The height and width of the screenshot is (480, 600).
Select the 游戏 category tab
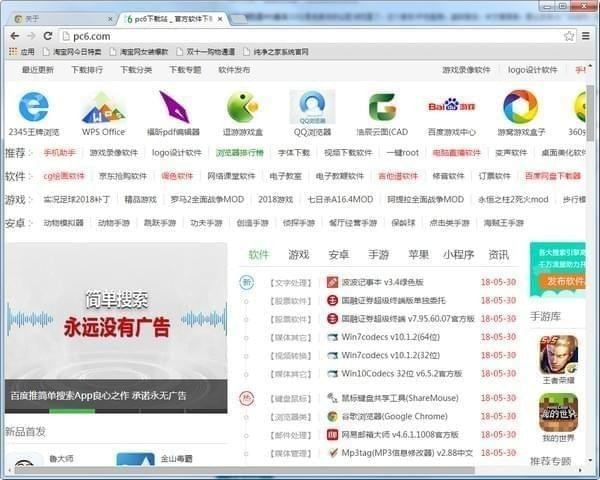coord(299,255)
